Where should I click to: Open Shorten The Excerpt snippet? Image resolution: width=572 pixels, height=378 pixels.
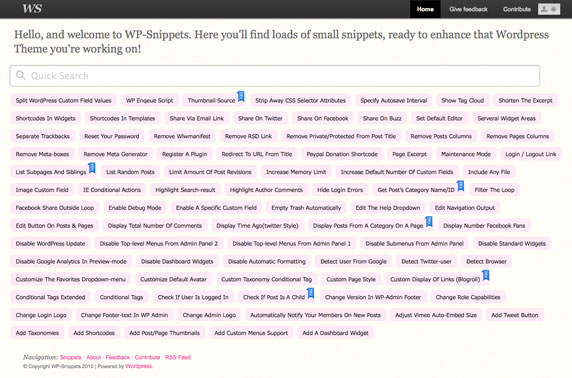point(525,100)
